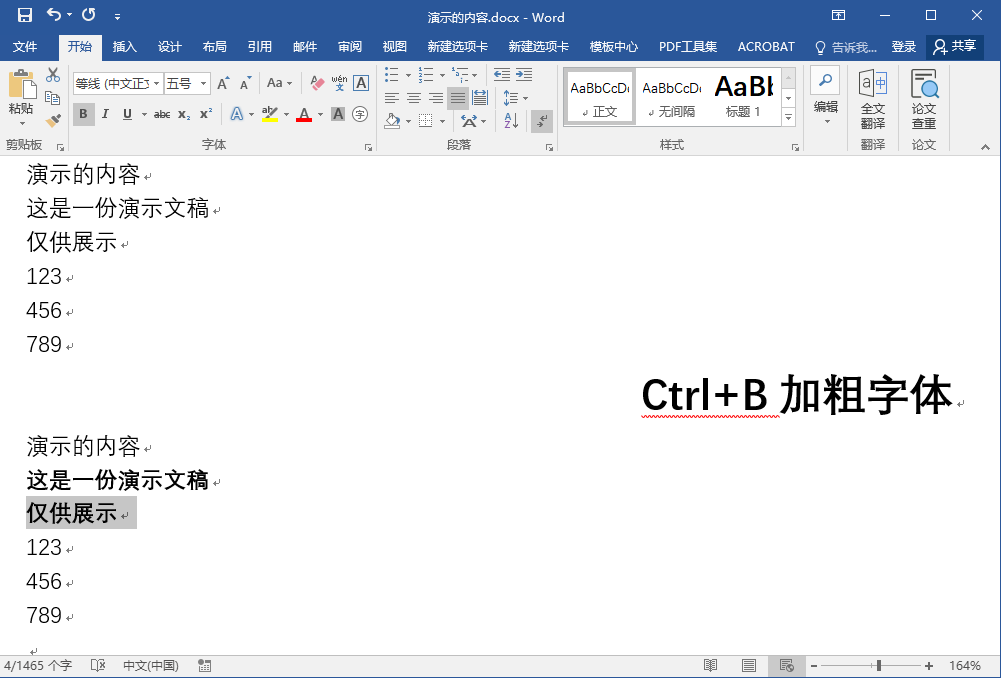The height and width of the screenshot is (678, 1001).
Task: Click the Find magnifier editing icon
Action: (825, 81)
